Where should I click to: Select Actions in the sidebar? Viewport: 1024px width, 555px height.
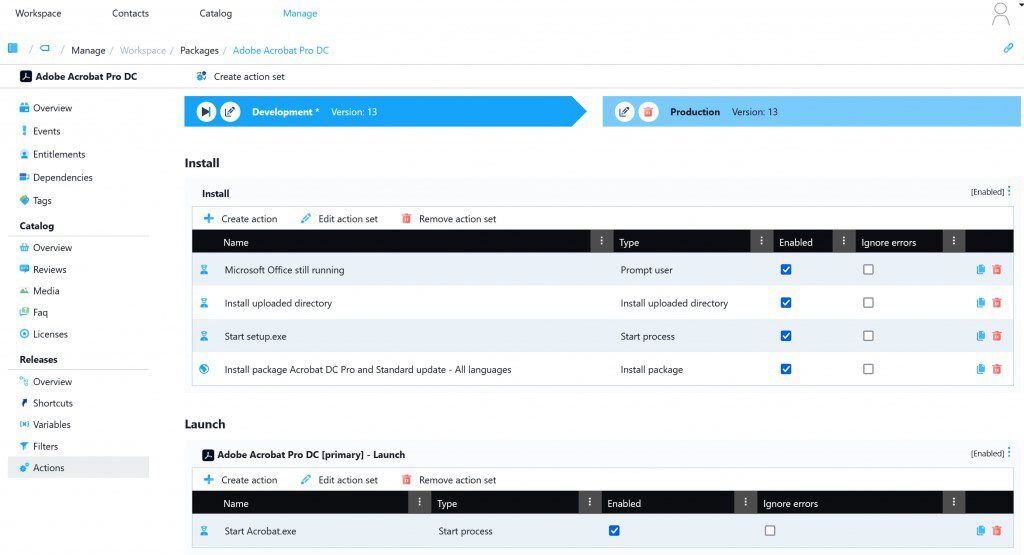(78, 468)
